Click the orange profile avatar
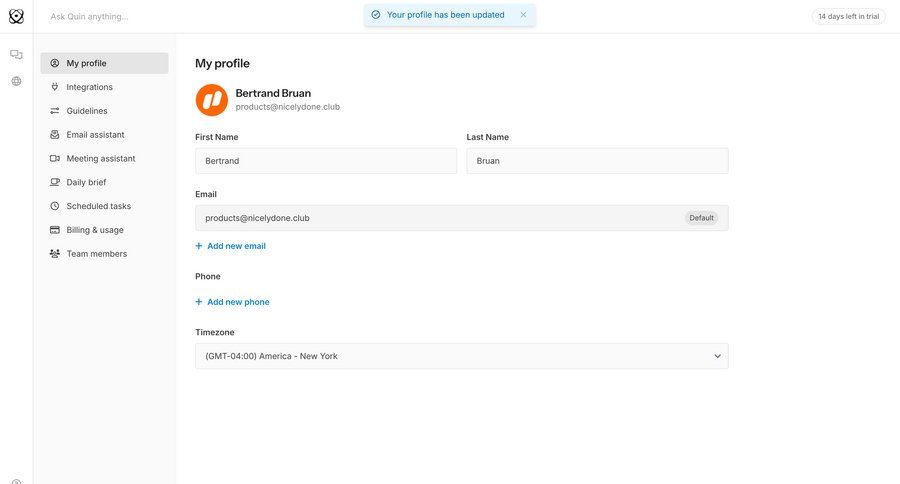900x484 pixels. pos(211,100)
